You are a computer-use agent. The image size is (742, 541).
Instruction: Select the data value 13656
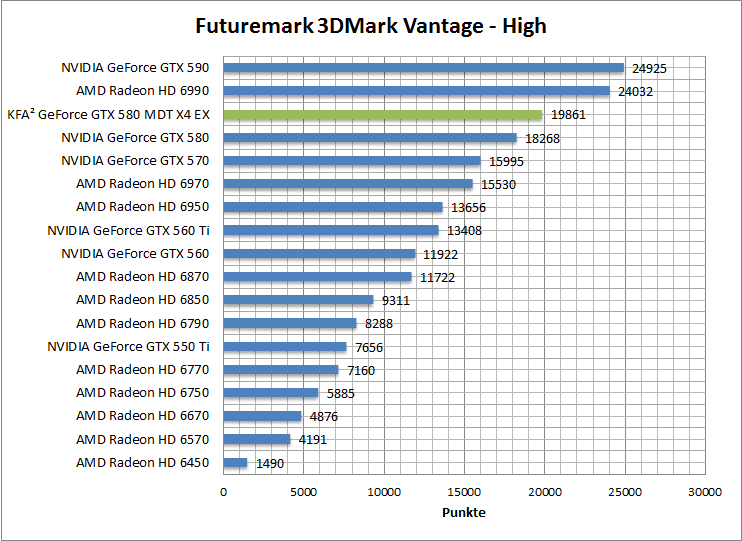point(468,207)
